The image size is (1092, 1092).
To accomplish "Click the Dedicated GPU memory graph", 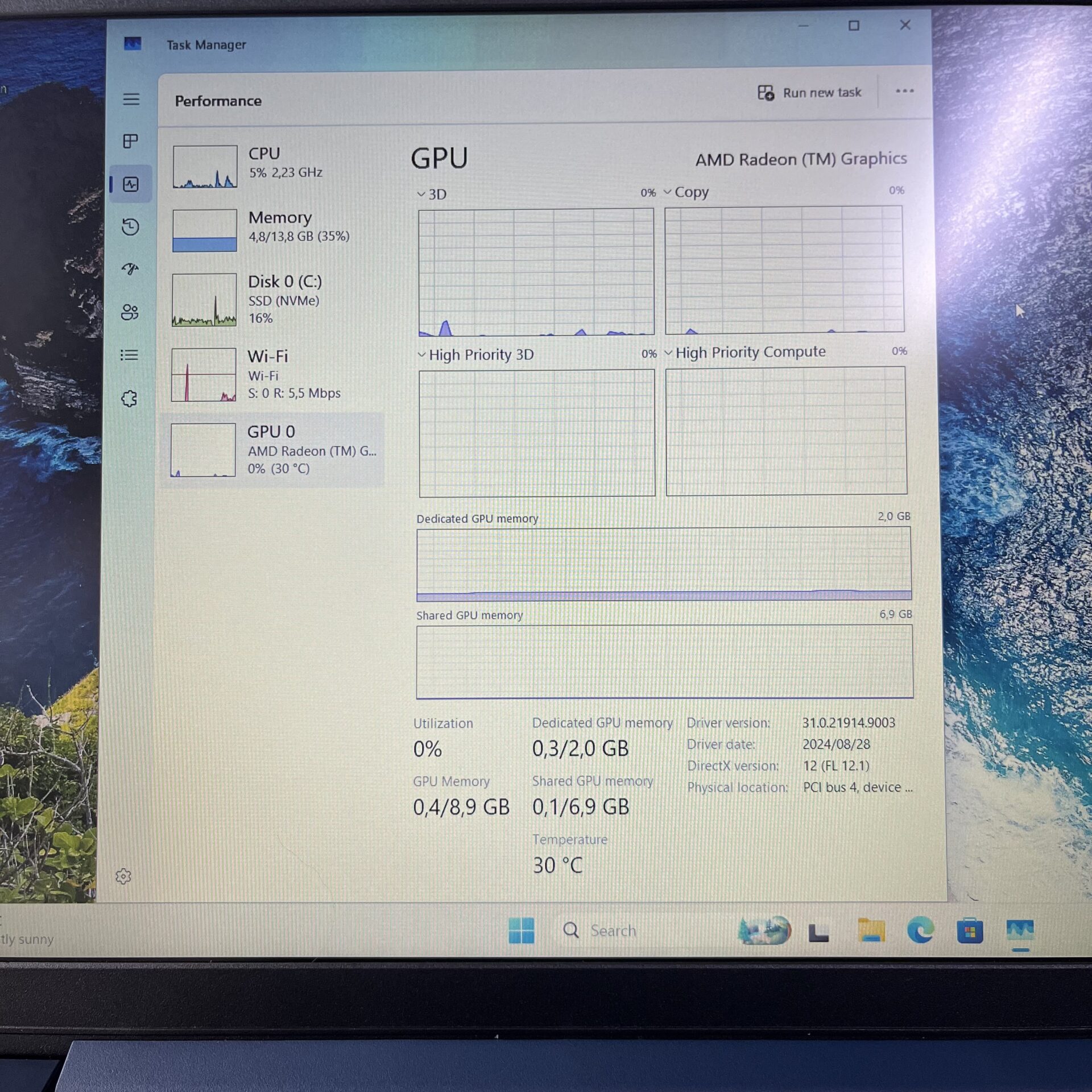I will click(x=664, y=564).
